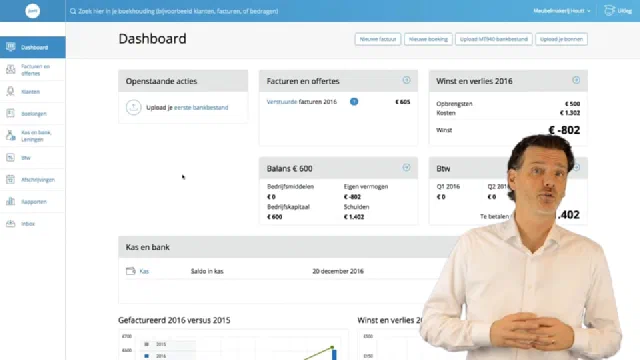Screen dimensions: 640x360
Task: Click the Schulden € 1.402 value
Action: pyautogui.click(x=354, y=217)
